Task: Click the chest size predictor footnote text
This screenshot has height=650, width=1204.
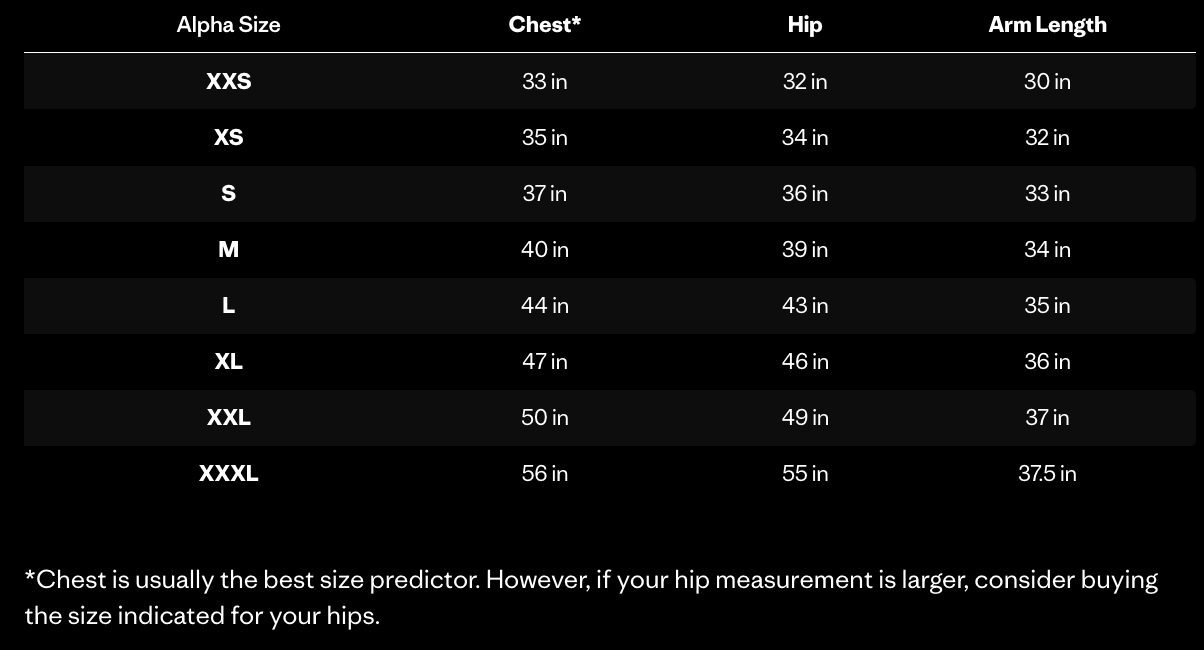Action: pyautogui.click(x=591, y=597)
